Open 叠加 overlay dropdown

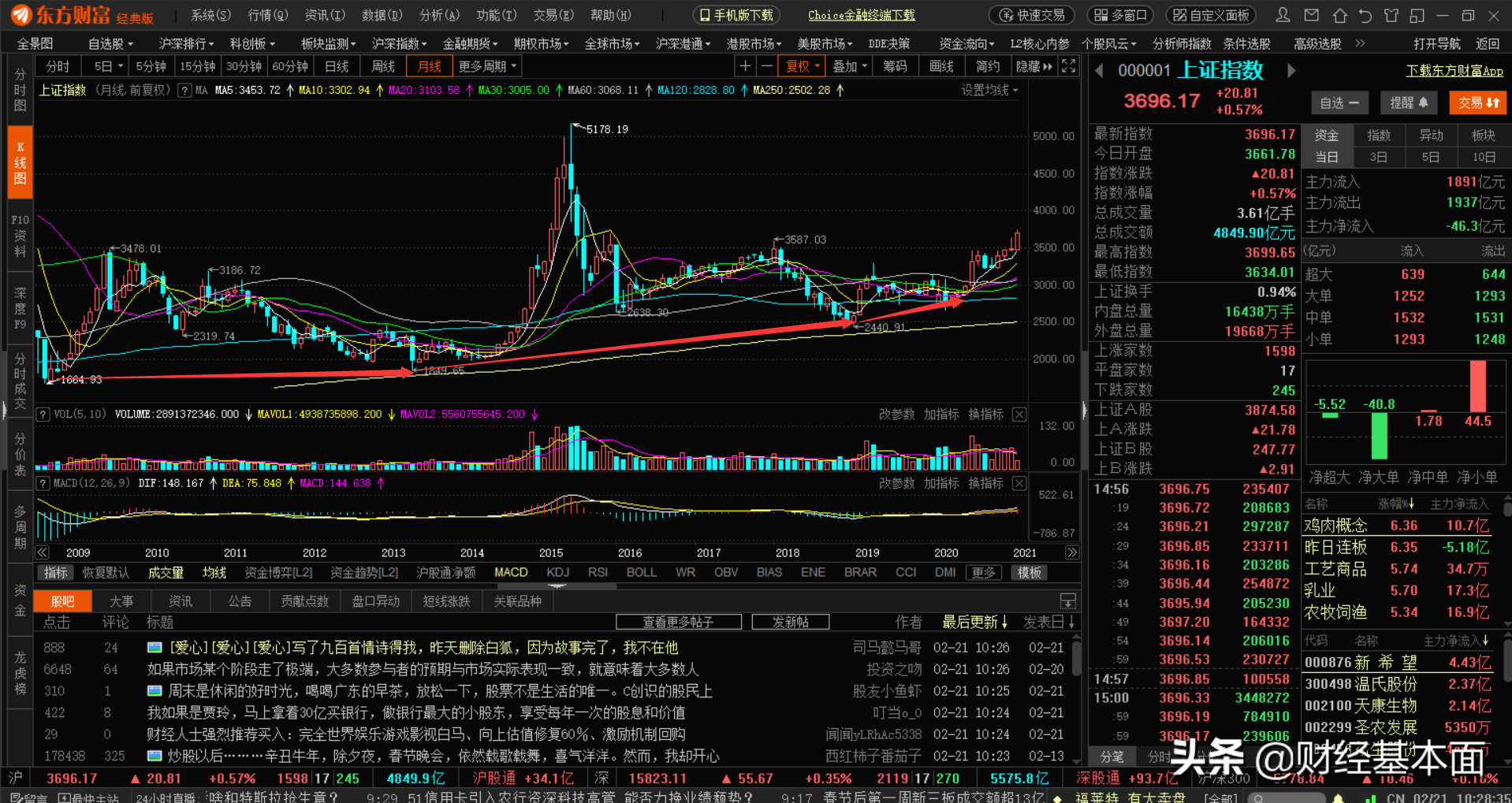point(850,66)
